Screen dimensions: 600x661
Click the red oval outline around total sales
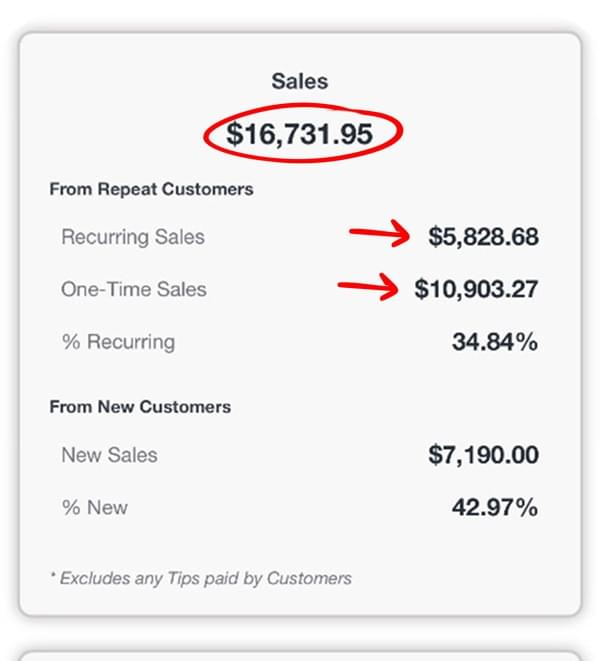pyautogui.click(x=209, y=134)
